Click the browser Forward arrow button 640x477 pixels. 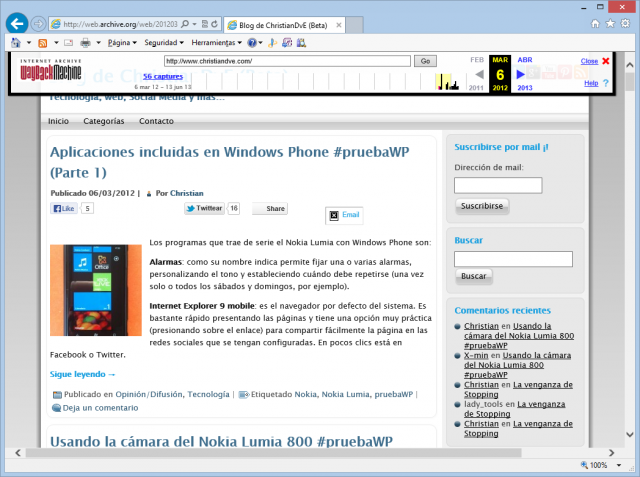(38, 24)
